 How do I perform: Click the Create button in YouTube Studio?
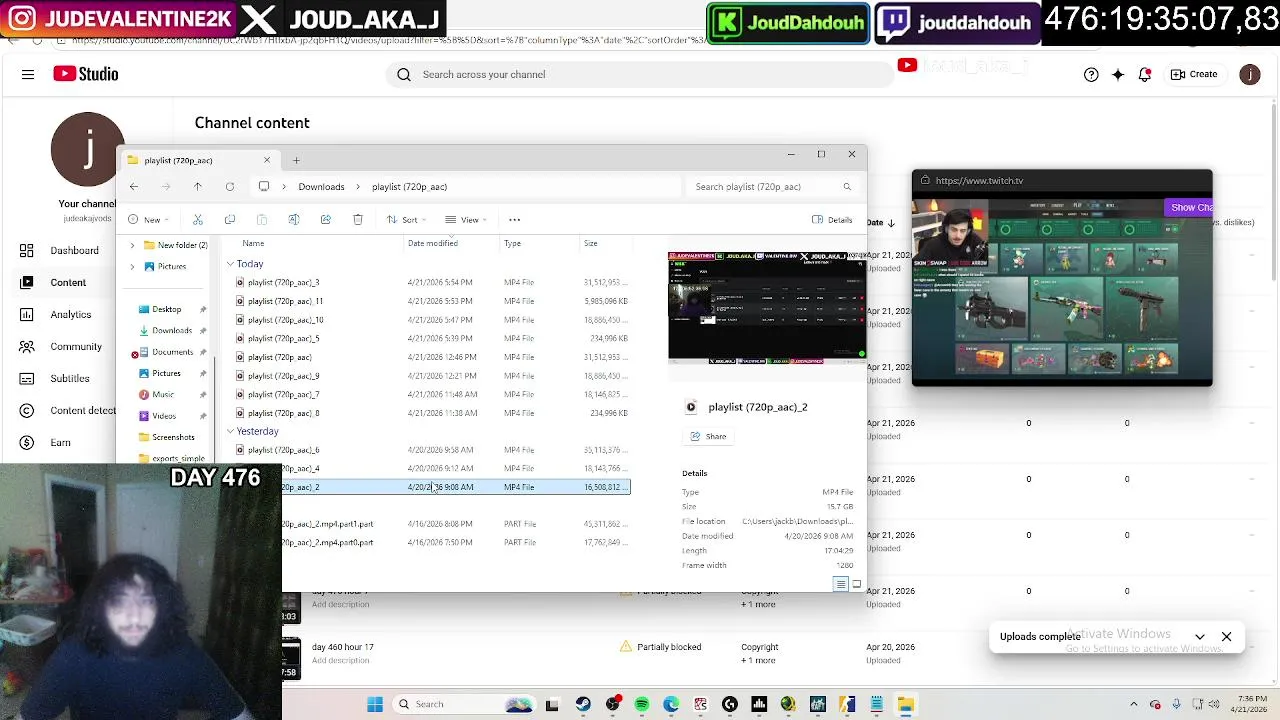1194,74
